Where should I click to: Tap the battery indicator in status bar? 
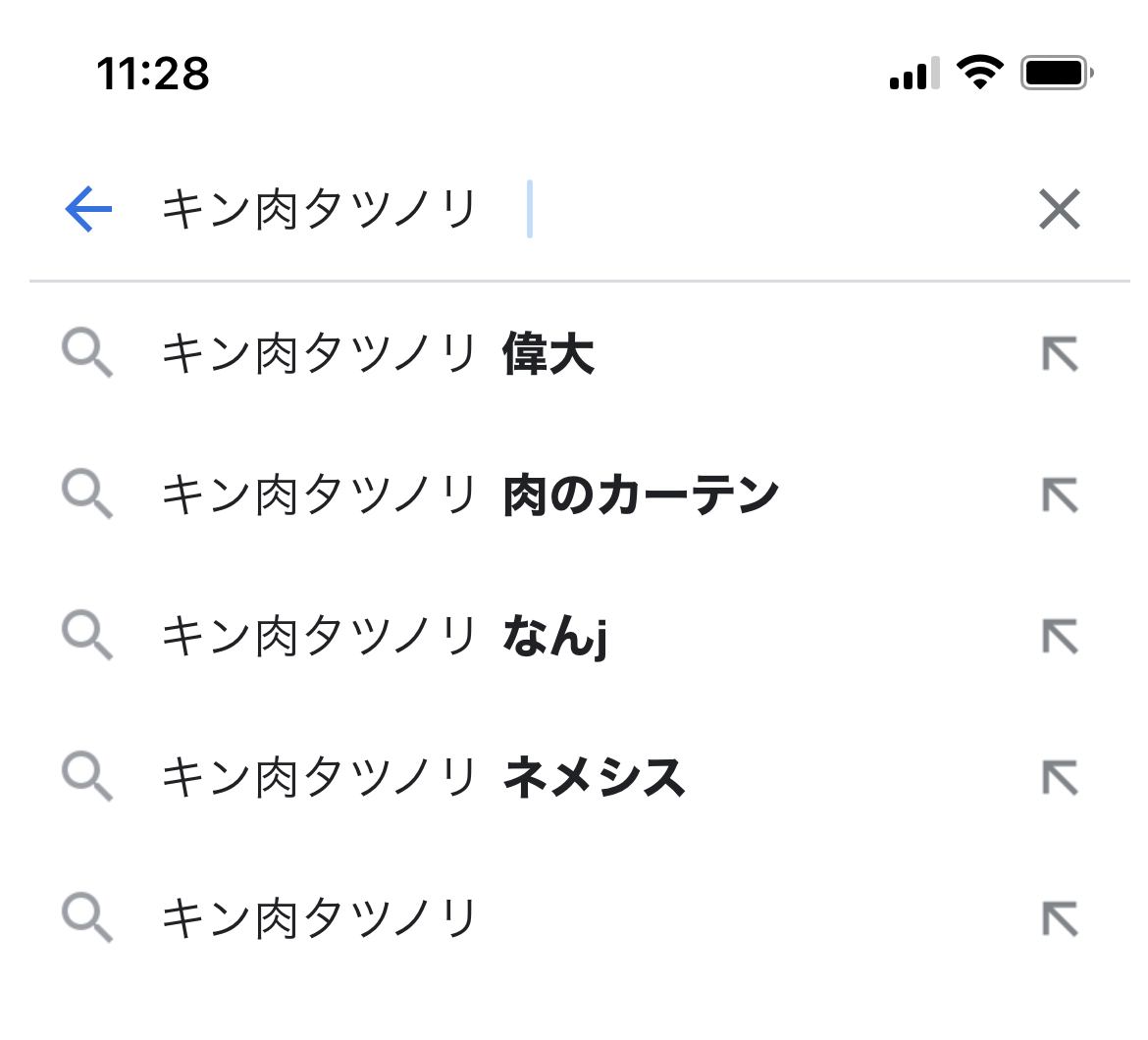(1057, 73)
